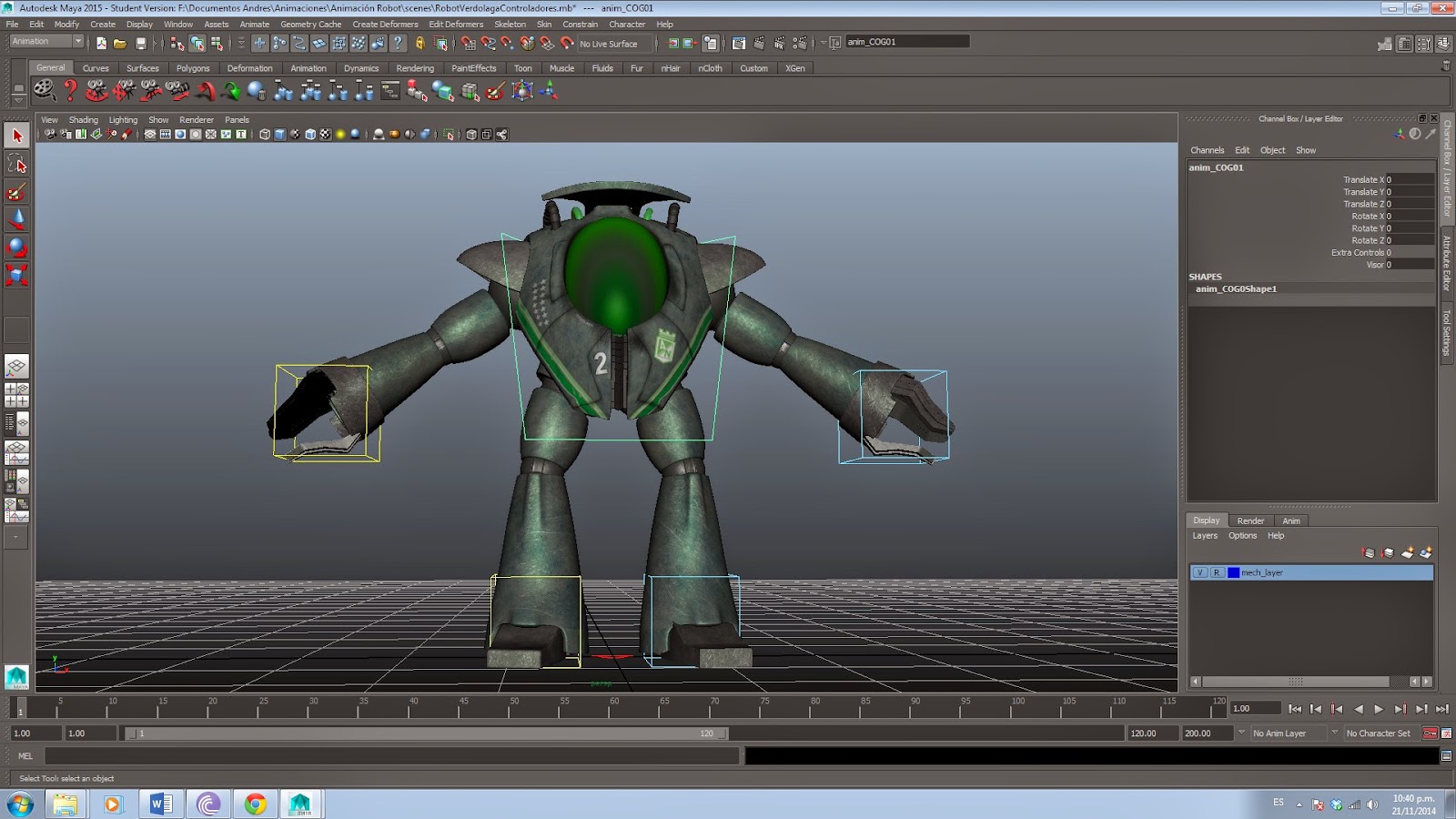Toggle wireframe-on-shaded display in the viewport toolbar
1456x819 pixels.
(309, 134)
